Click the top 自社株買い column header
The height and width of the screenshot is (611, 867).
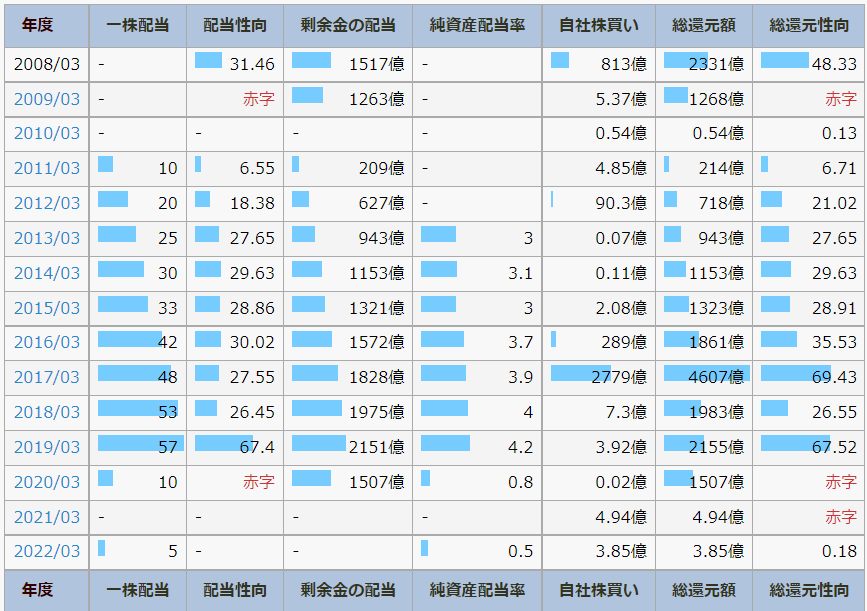click(x=599, y=25)
